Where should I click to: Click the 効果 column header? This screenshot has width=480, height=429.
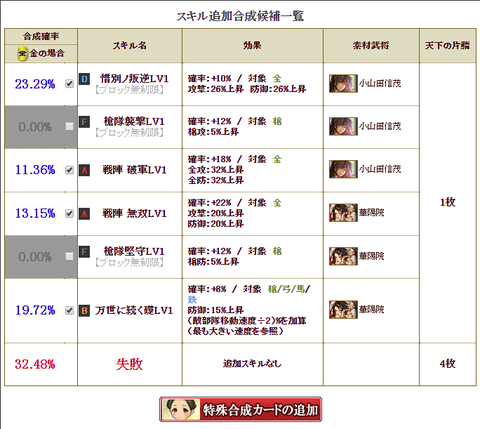tap(252, 45)
